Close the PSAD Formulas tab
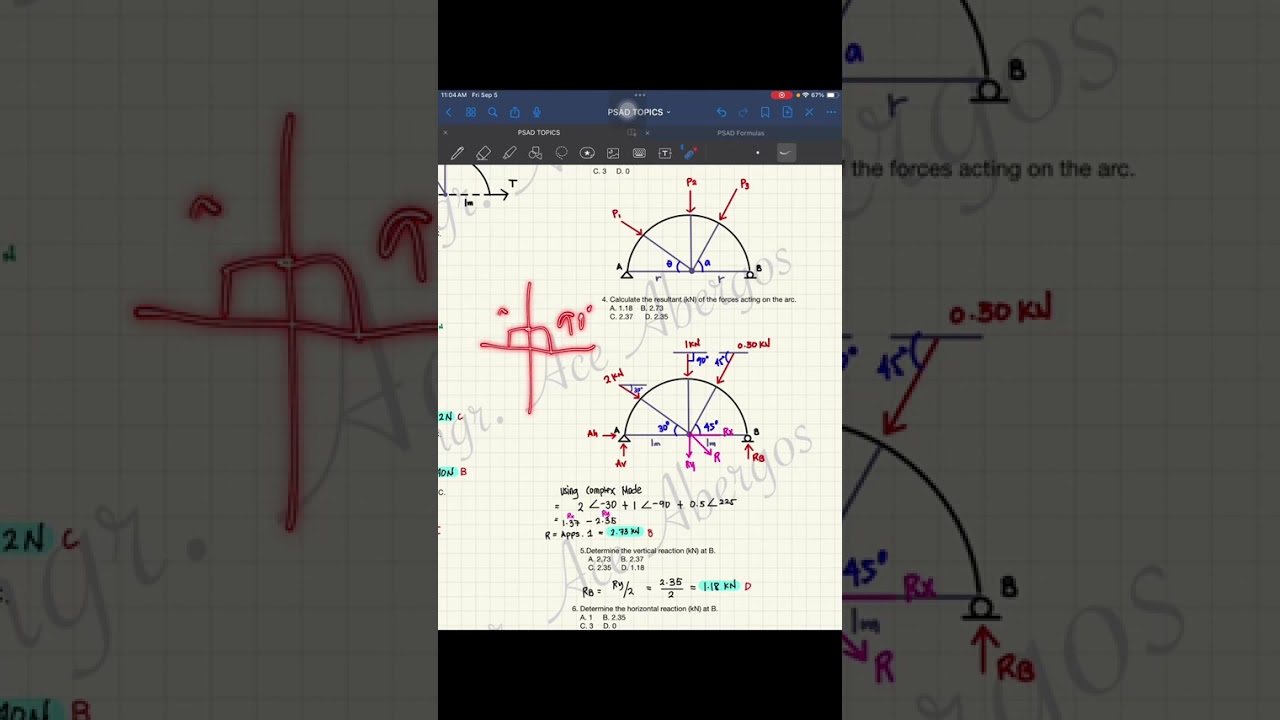1280x720 pixels. click(647, 132)
